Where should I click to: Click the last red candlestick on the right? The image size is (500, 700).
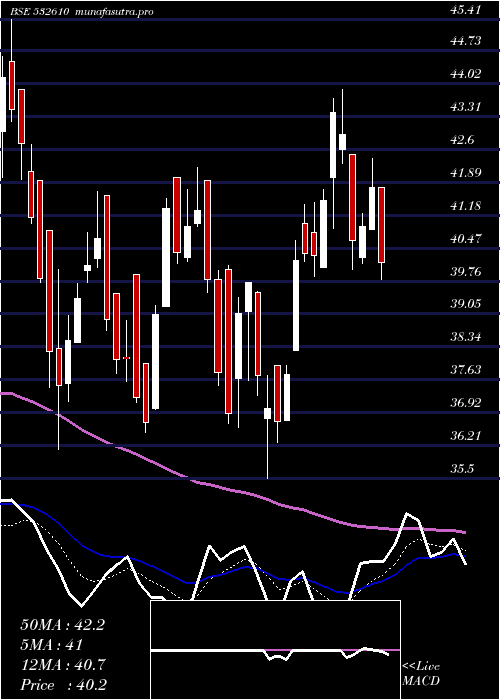[x=382, y=225]
